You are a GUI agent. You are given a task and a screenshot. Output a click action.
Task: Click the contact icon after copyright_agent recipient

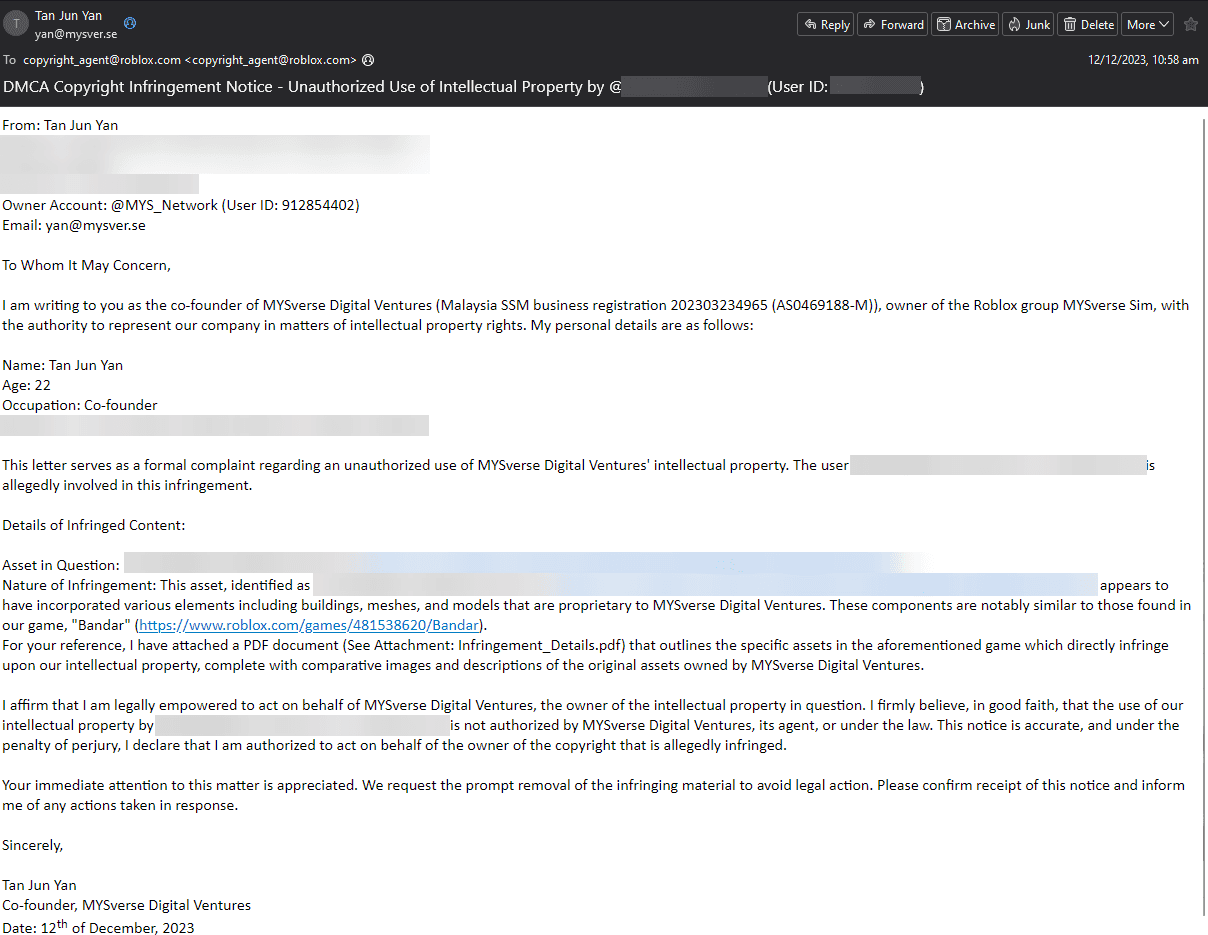coord(368,60)
